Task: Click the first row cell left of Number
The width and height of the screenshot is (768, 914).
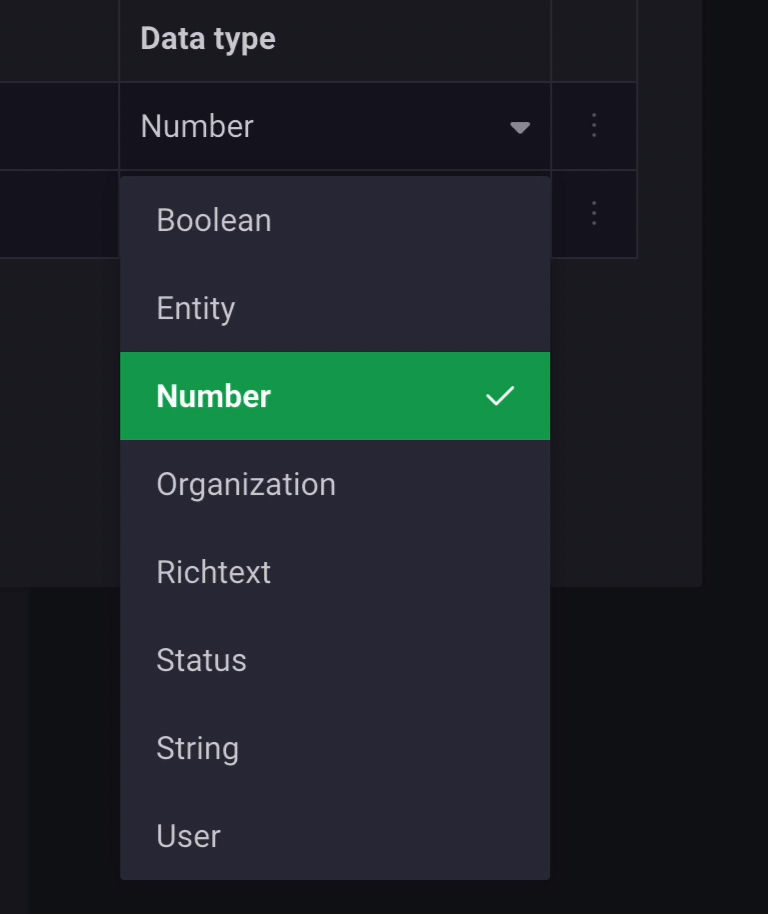Action: [58, 127]
